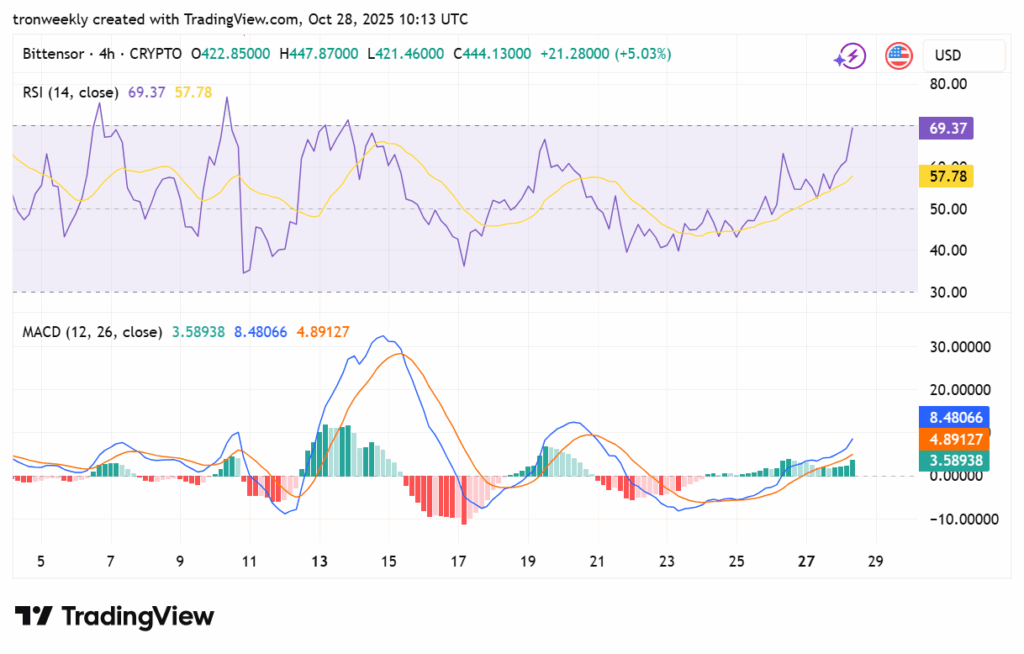Click the purple lightning bolt icon
The image size is (1024, 654).
pos(850,56)
